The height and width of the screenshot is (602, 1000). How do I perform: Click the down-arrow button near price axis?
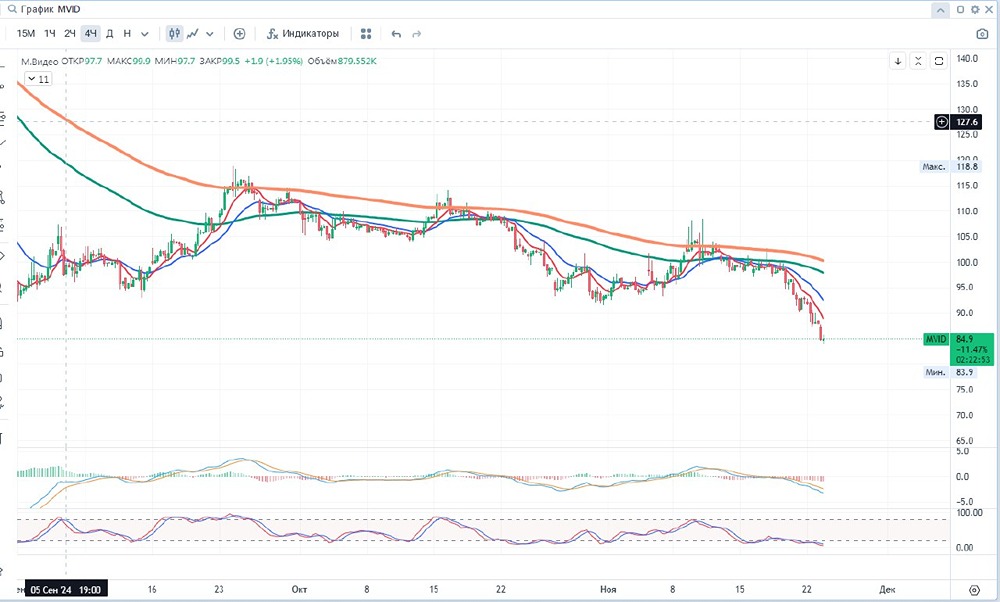(x=898, y=61)
